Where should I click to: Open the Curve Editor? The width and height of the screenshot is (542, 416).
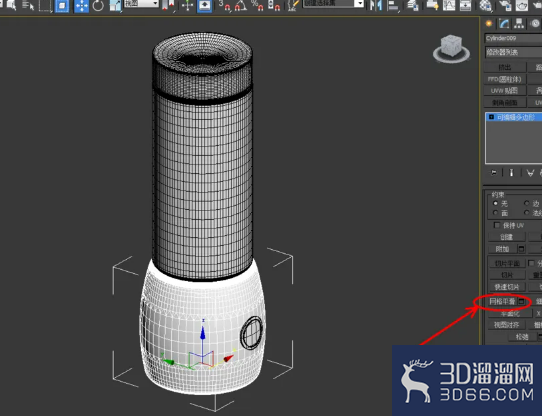(x=449, y=5)
